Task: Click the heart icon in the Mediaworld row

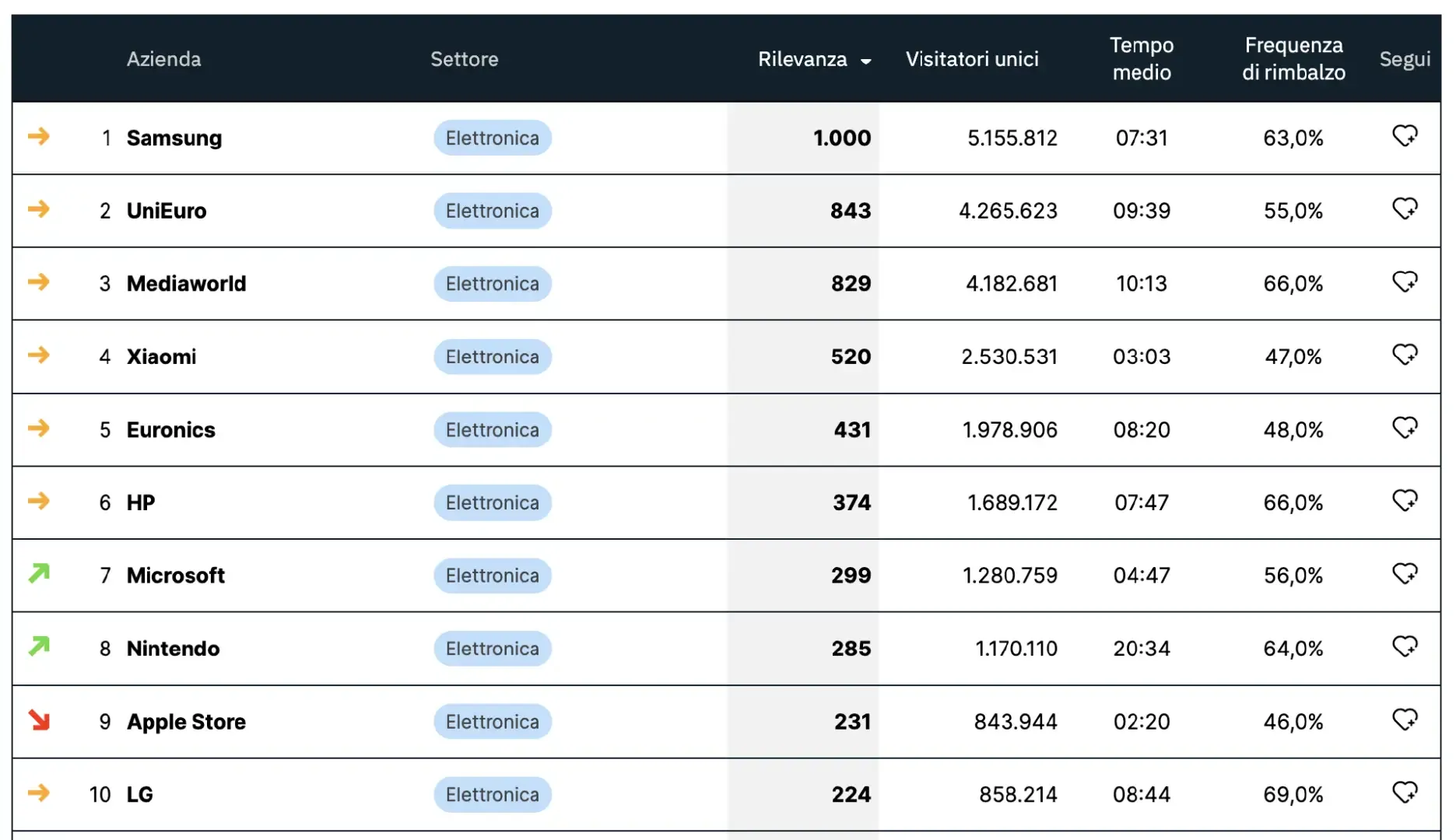Action: (1405, 282)
